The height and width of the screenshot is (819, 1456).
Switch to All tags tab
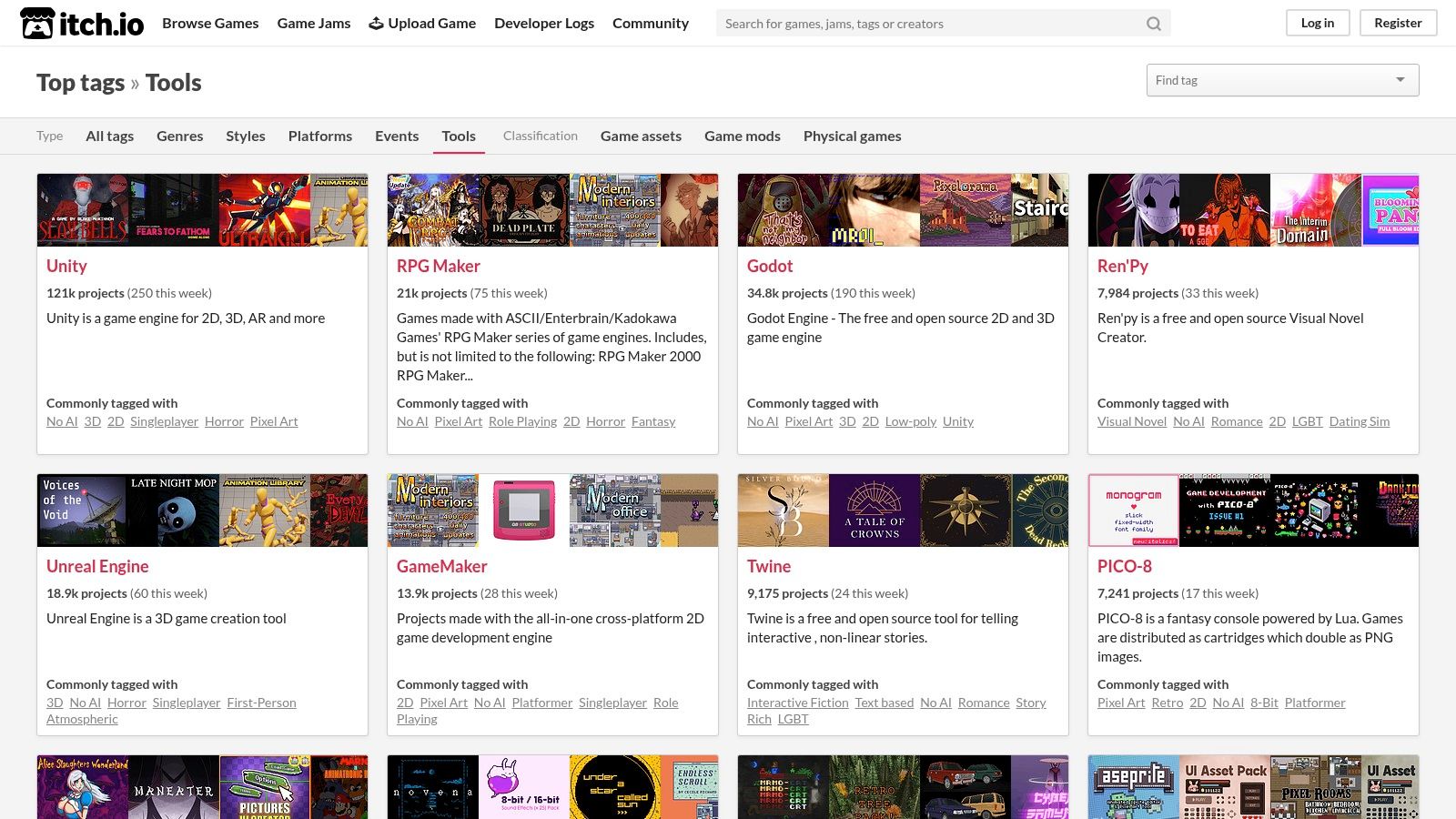tap(109, 136)
